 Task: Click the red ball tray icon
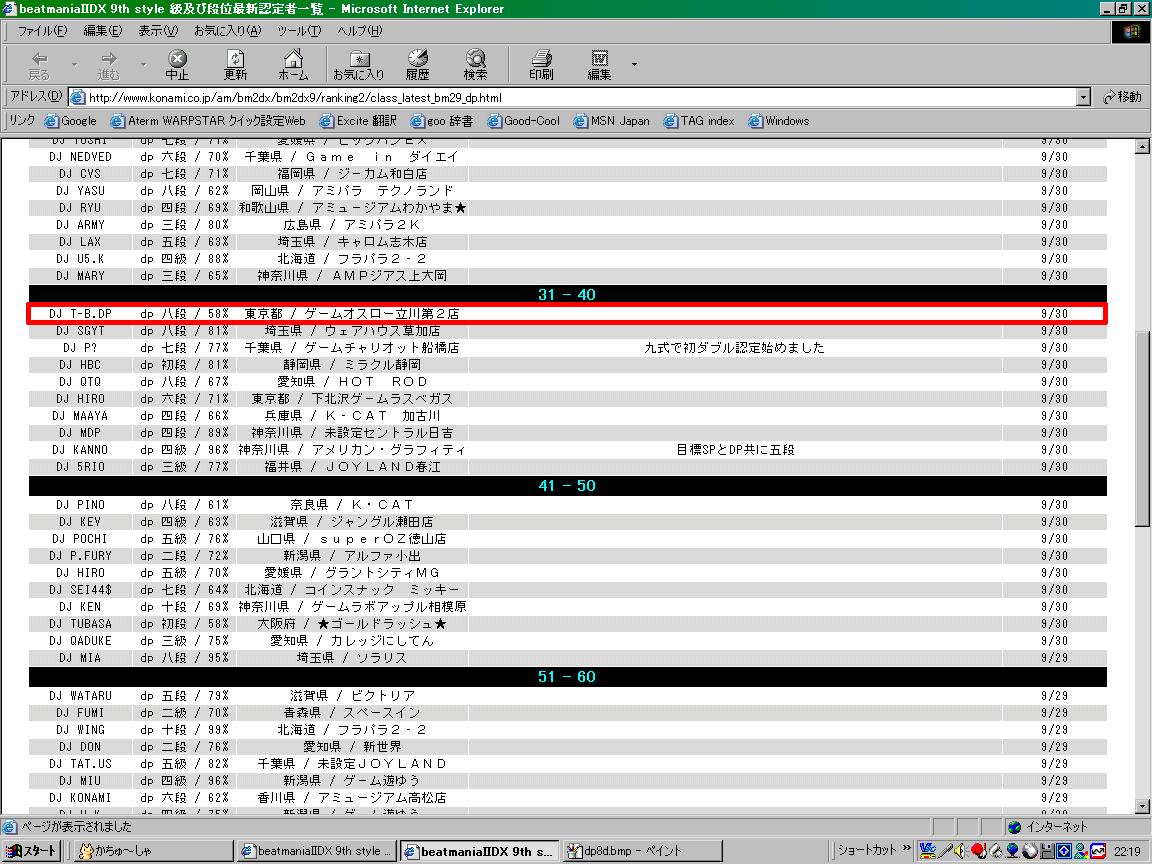pos(979,851)
